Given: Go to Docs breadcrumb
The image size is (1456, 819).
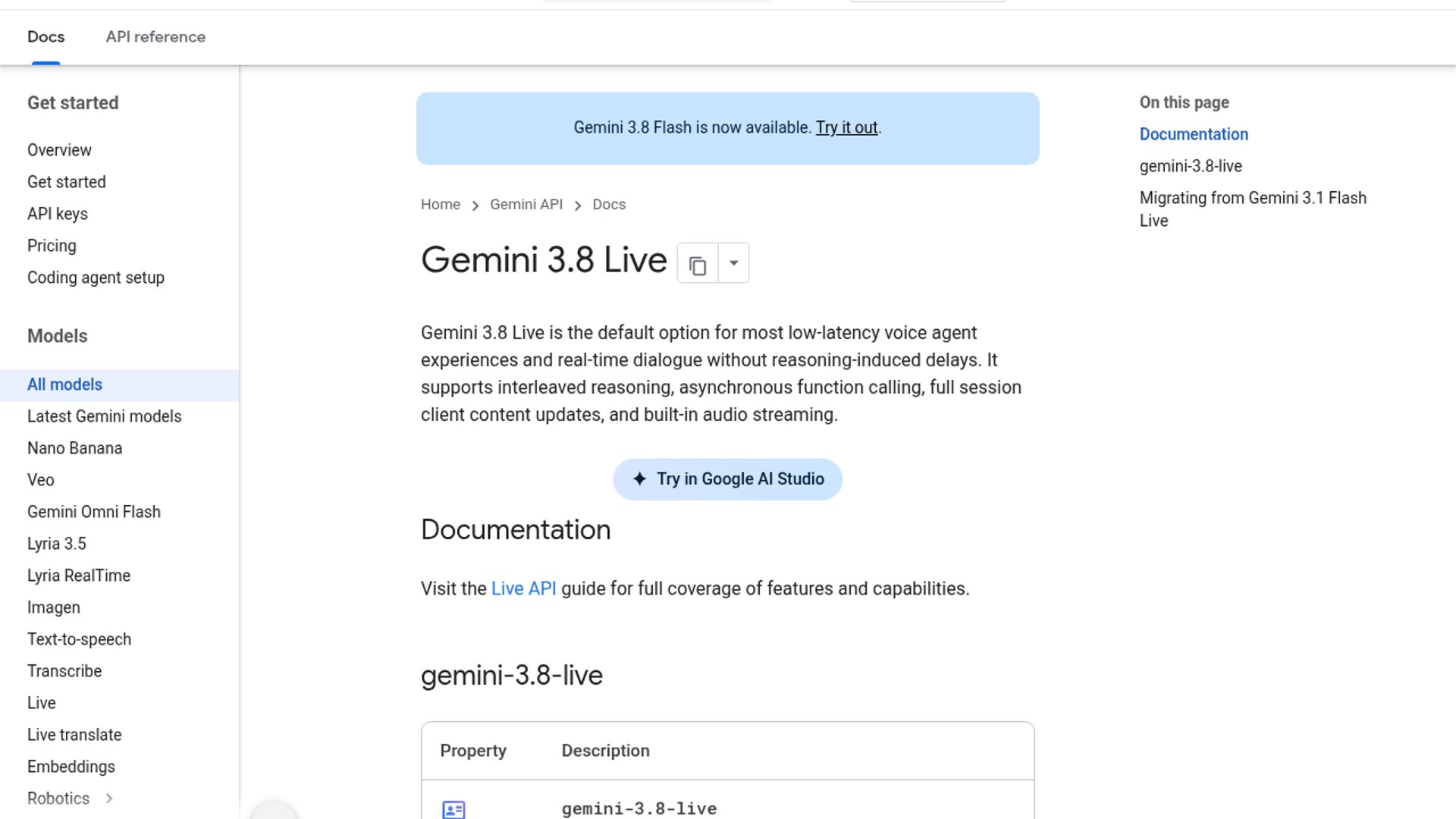Looking at the screenshot, I should click(609, 205).
